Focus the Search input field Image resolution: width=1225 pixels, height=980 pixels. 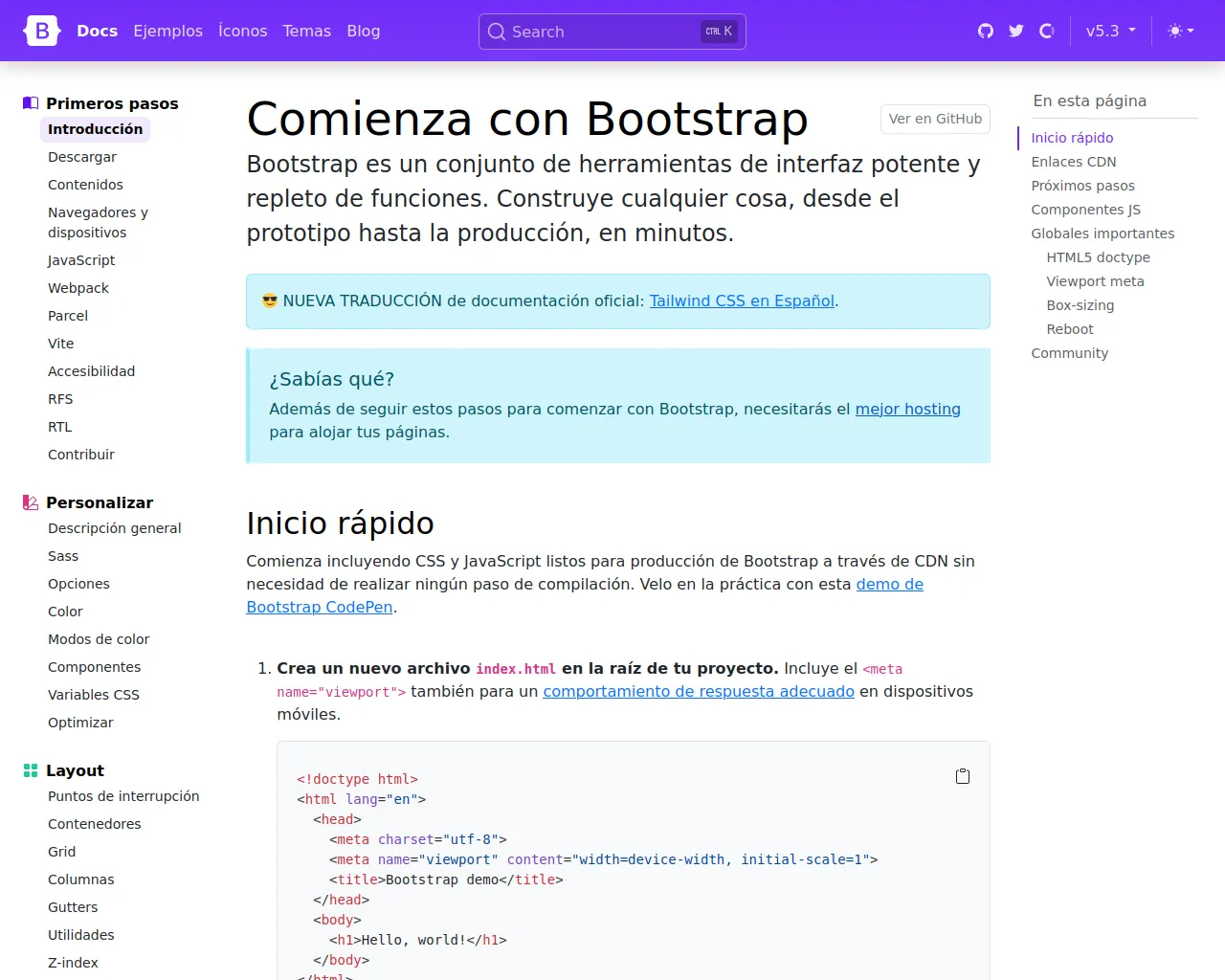click(603, 32)
